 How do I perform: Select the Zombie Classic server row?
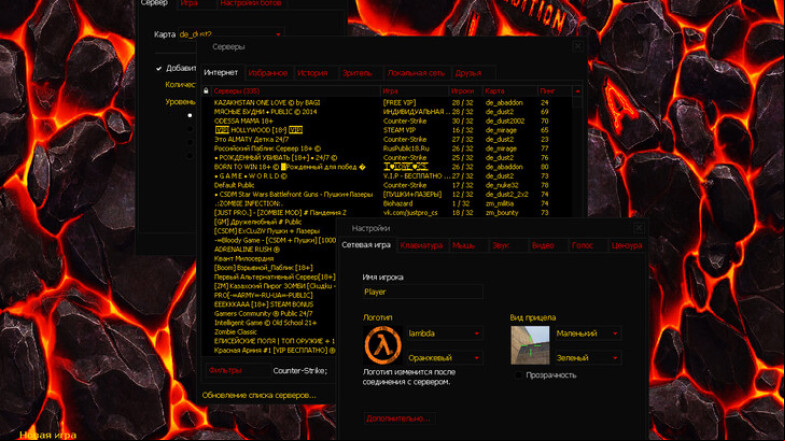pyautogui.click(x=269, y=332)
